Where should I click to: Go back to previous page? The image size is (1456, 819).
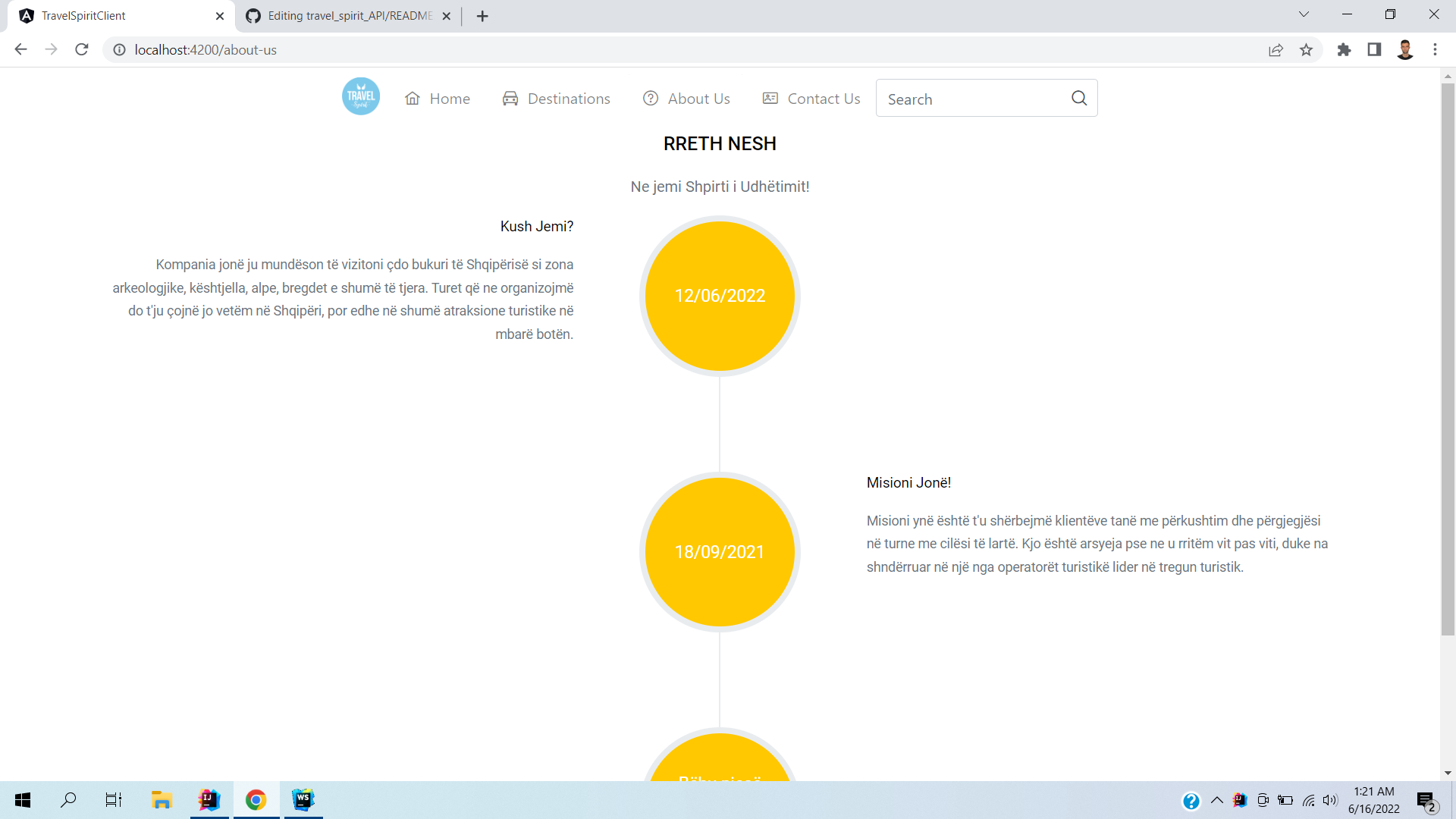(x=20, y=49)
